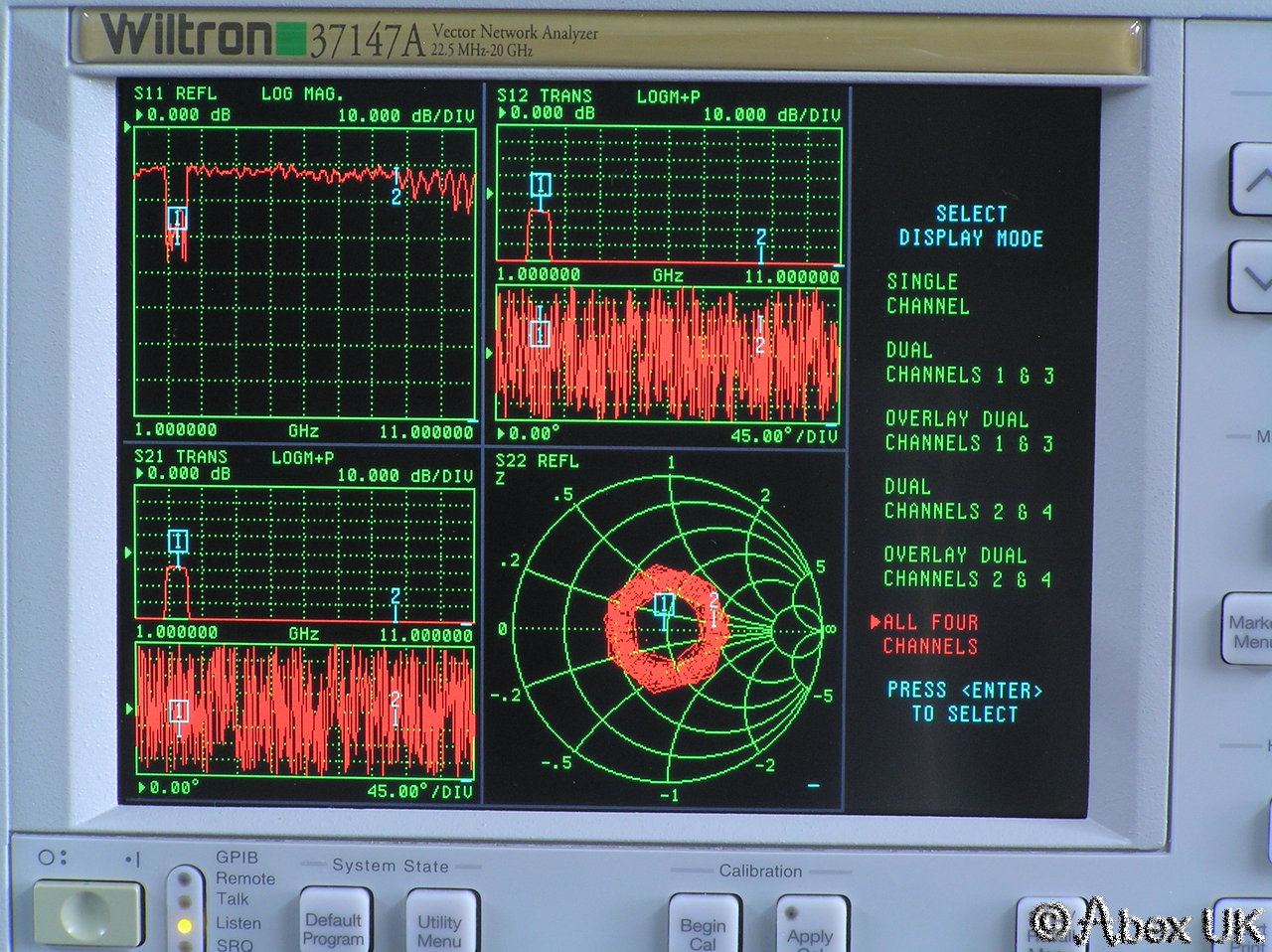Choose Dual Channels 2 & 4 option
The width and height of the screenshot is (1272, 952).
[x=968, y=499]
